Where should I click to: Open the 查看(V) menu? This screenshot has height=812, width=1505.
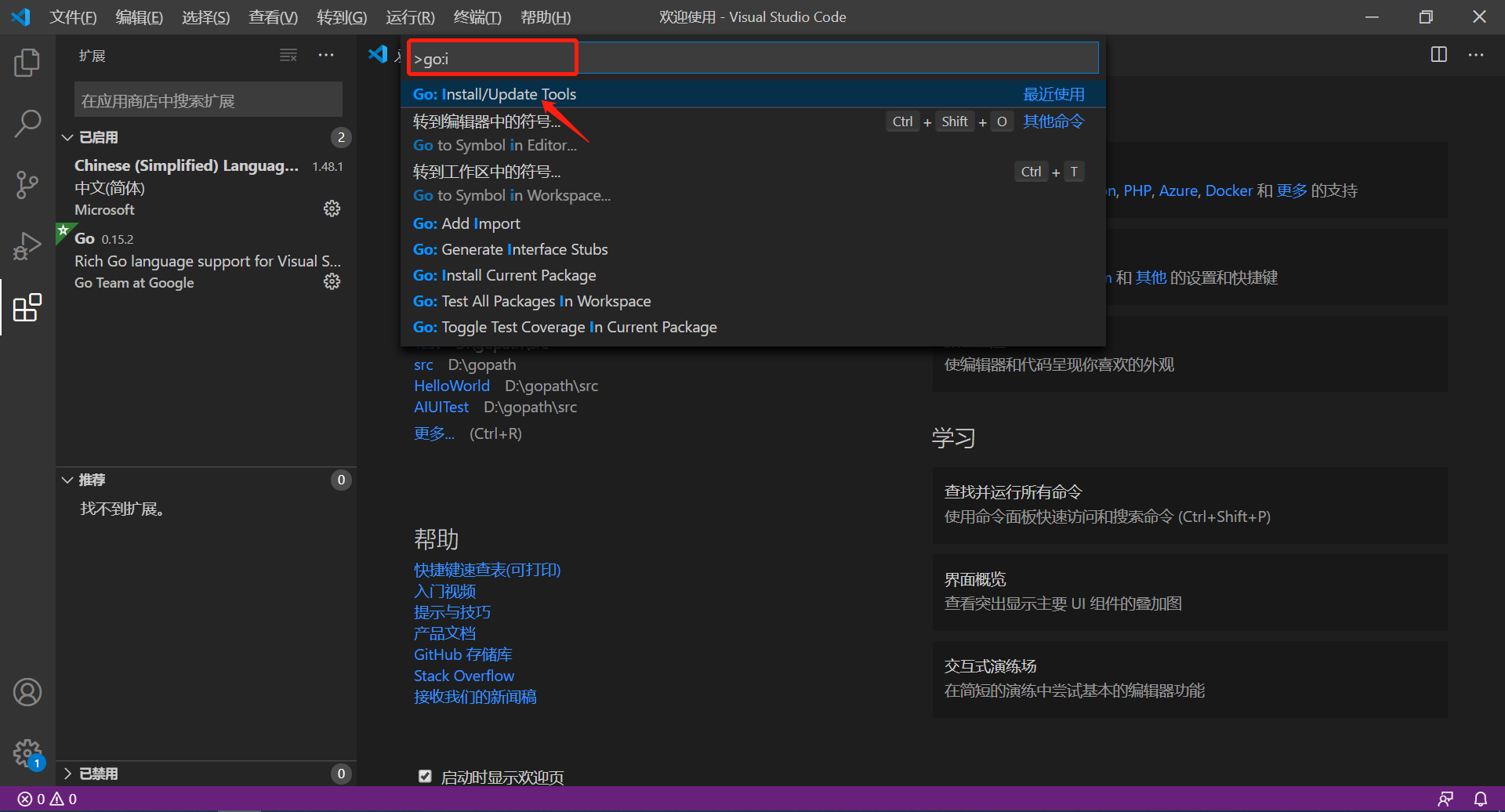tap(273, 17)
